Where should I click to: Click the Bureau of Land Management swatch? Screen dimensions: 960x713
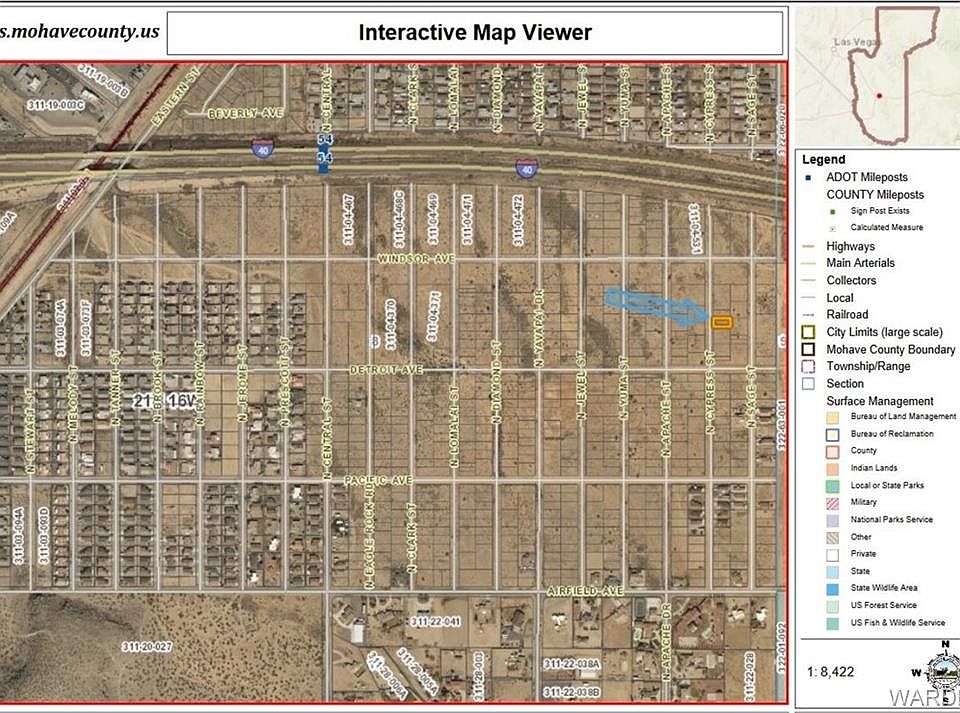click(832, 417)
